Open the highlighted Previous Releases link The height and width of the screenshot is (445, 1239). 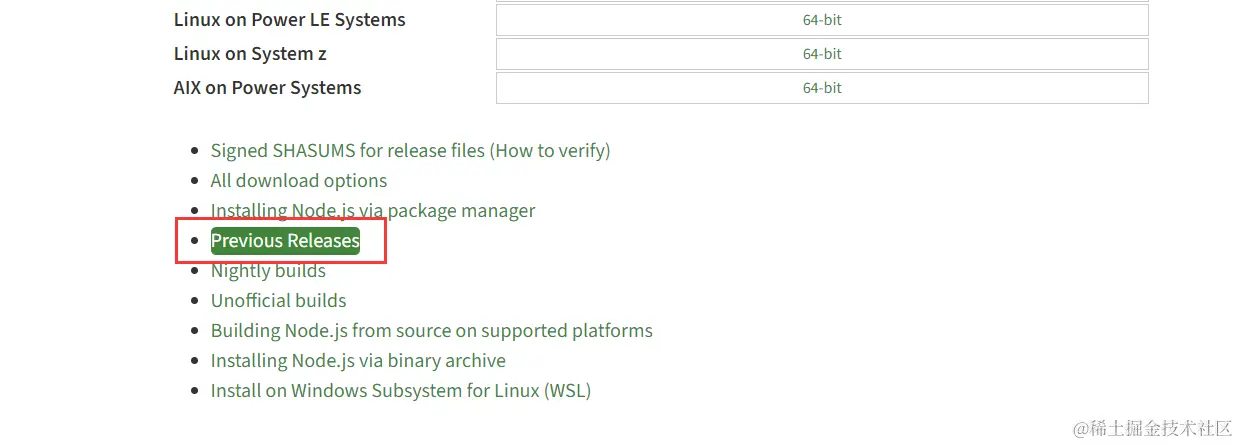[x=285, y=241]
